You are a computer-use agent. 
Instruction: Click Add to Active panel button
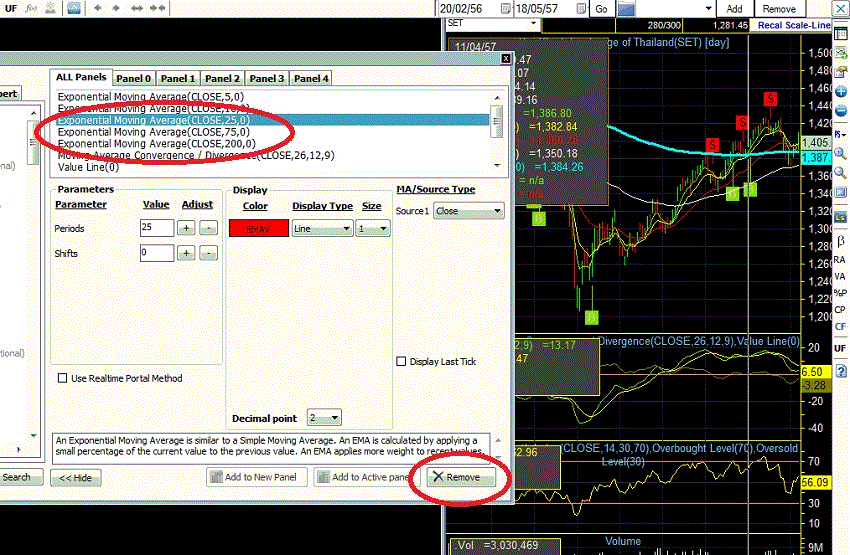click(x=366, y=477)
